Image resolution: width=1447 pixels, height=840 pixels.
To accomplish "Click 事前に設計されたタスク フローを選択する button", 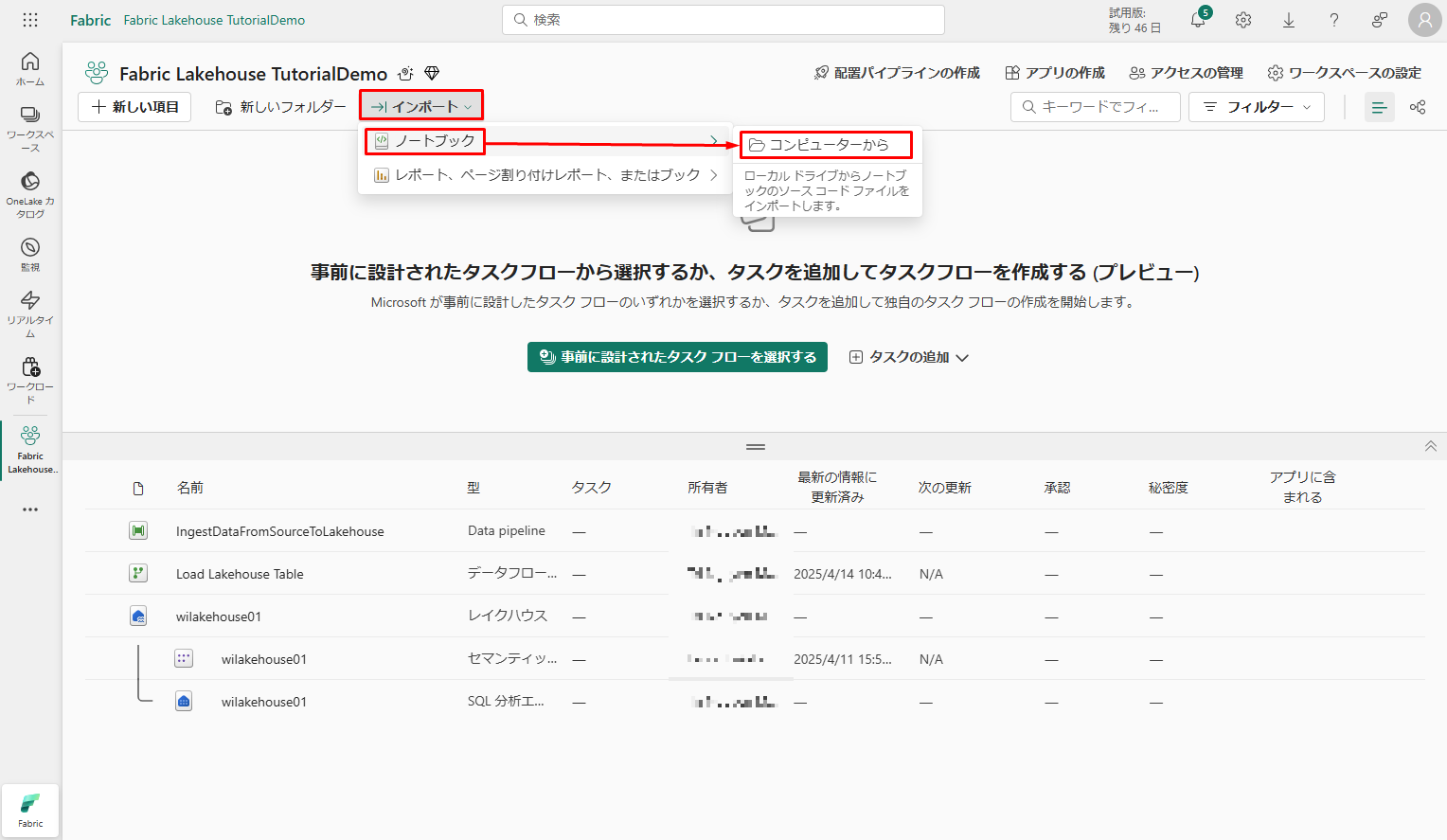I will pyautogui.click(x=677, y=357).
